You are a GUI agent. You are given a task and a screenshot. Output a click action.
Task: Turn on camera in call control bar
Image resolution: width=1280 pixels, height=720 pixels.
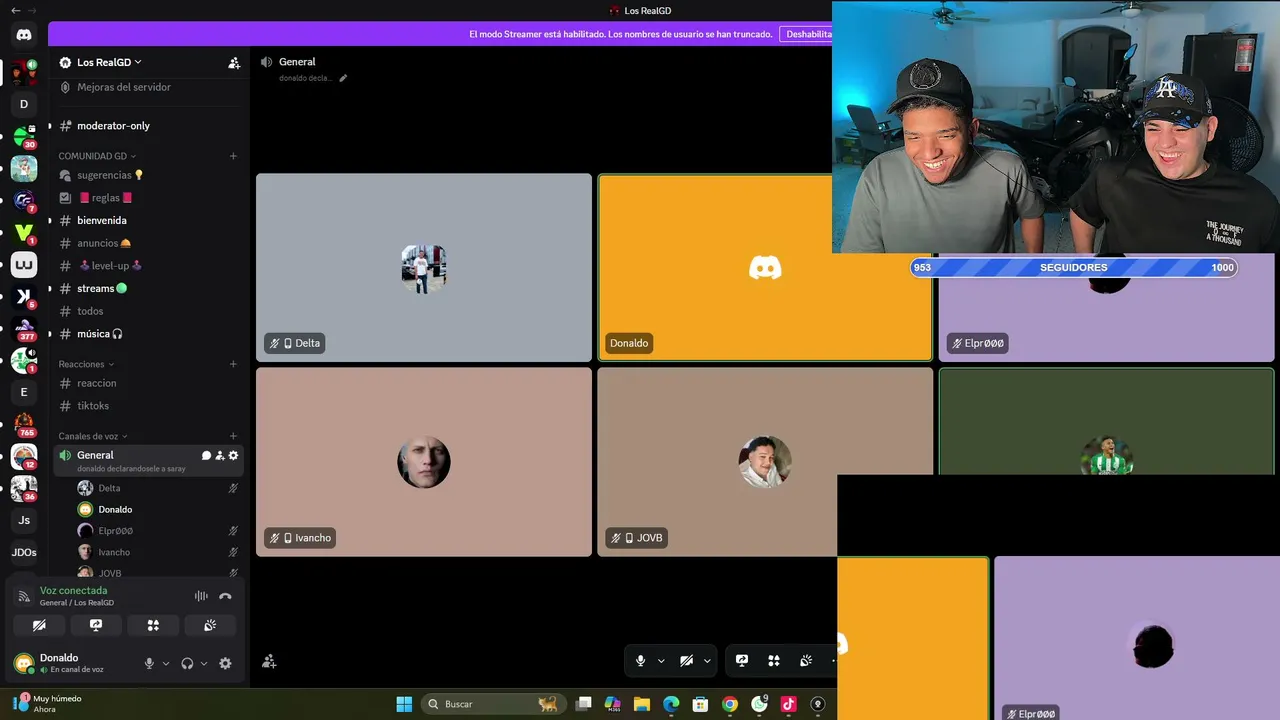click(x=686, y=660)
